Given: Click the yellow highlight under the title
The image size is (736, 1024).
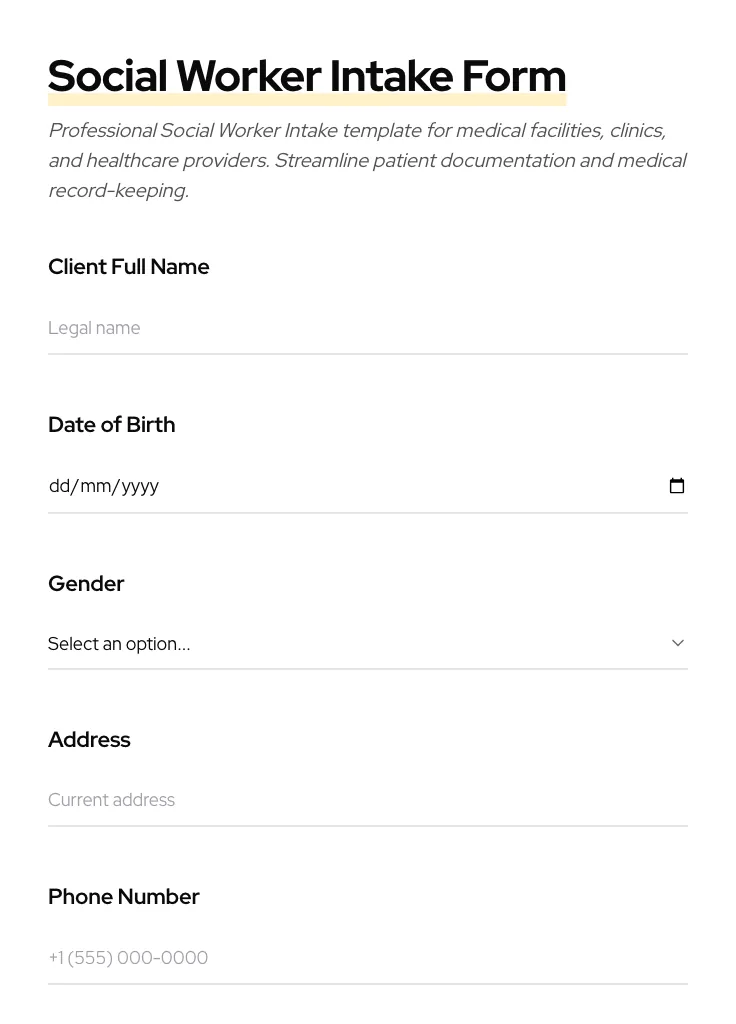Looking at the screenshot, I should coord(306,100).
